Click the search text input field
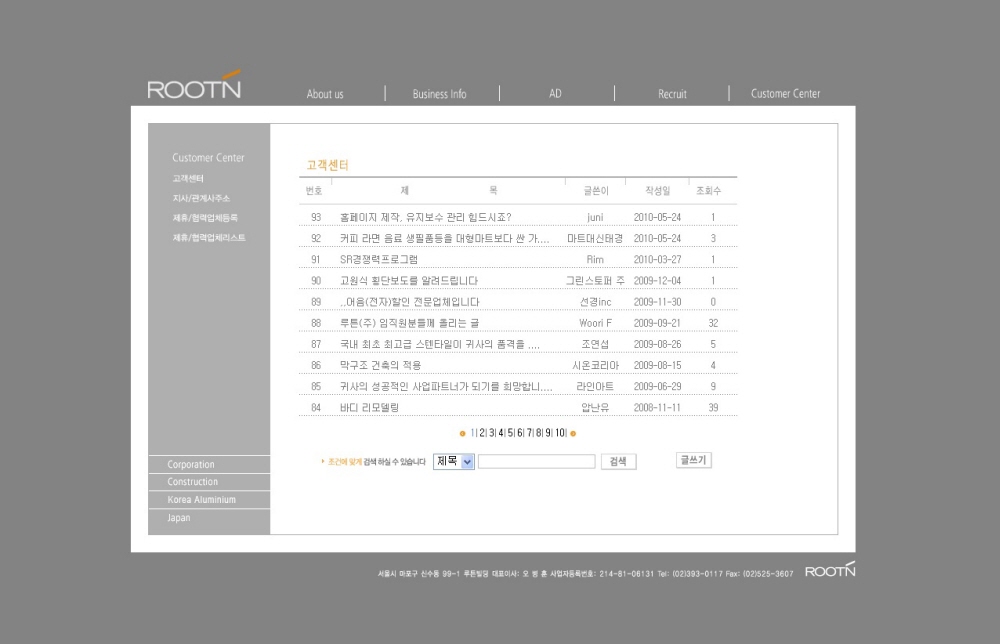 click(536, 461)
